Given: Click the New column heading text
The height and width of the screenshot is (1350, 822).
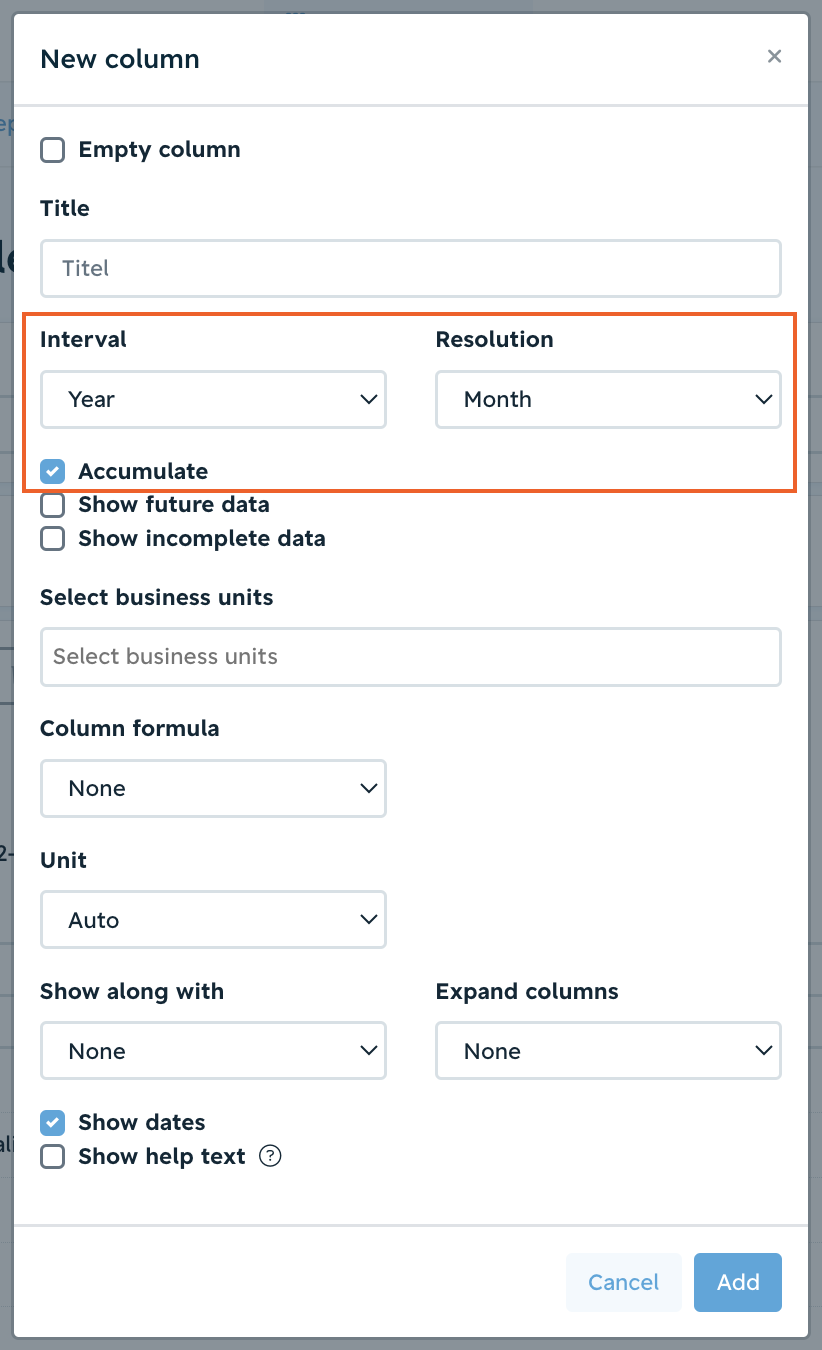Looking at the screenshot, I should [120, 59].
